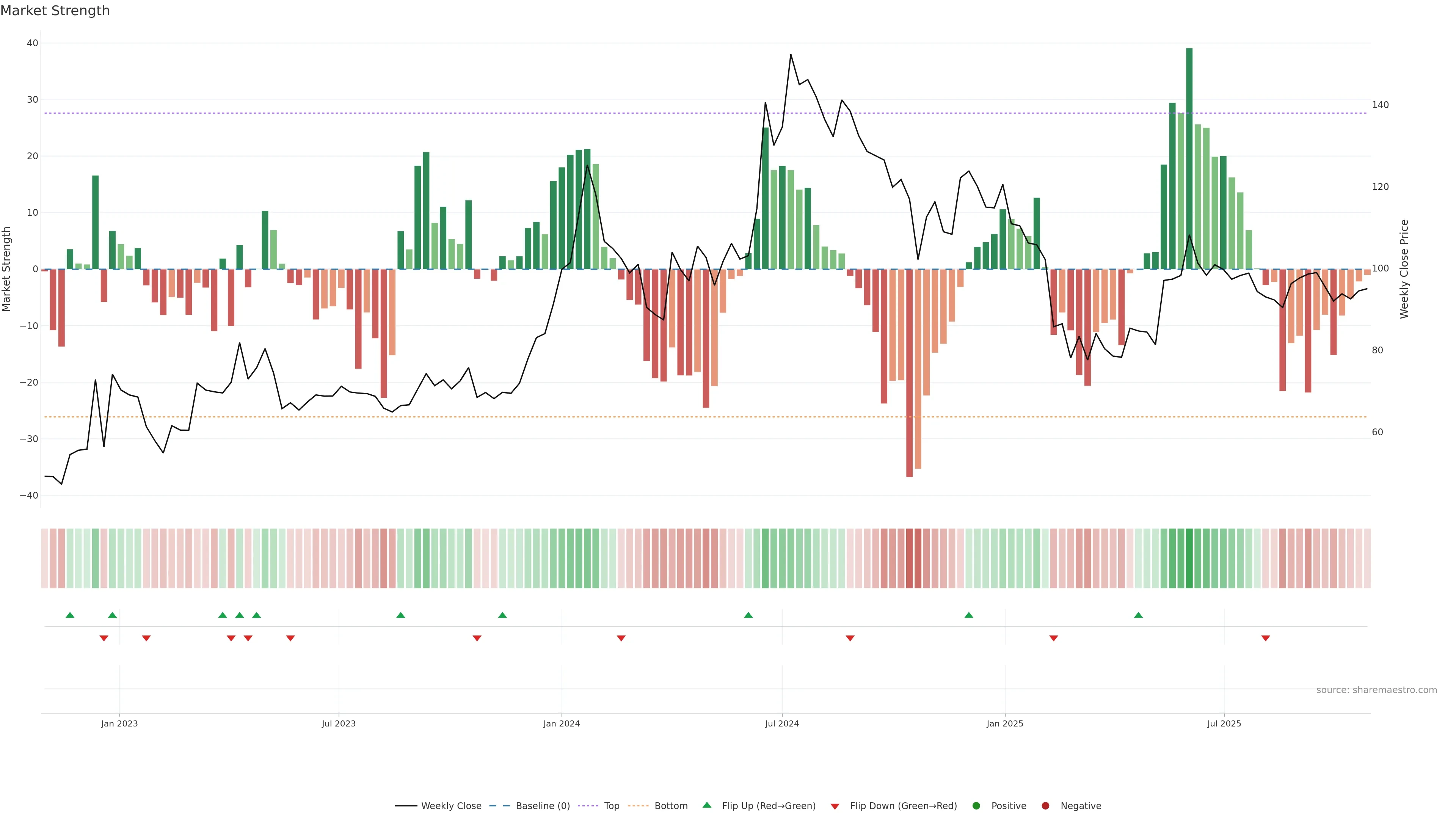Viewport: 1456px width, 819px height.
Task: Click the Jul 2025 x-axis label
Action: pos(1224,723)
